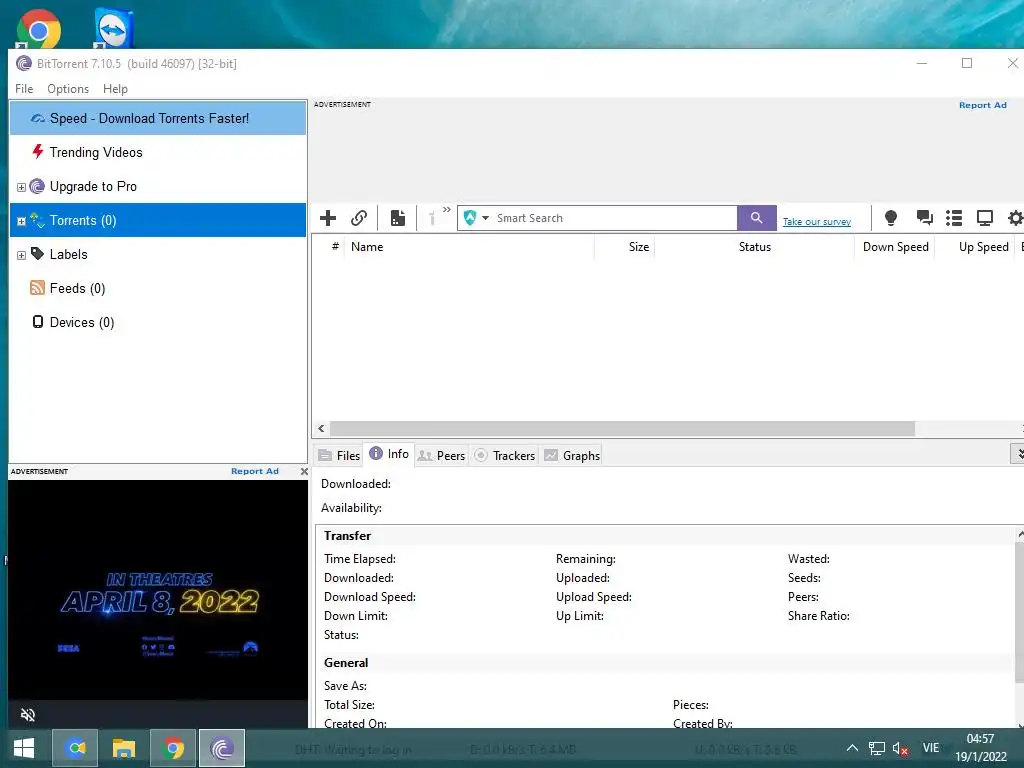The height and width of the screenshot is (768, 1024).
Task: Expand hidden toolbar buttons chevron
Action: click(x=447, y=210)
